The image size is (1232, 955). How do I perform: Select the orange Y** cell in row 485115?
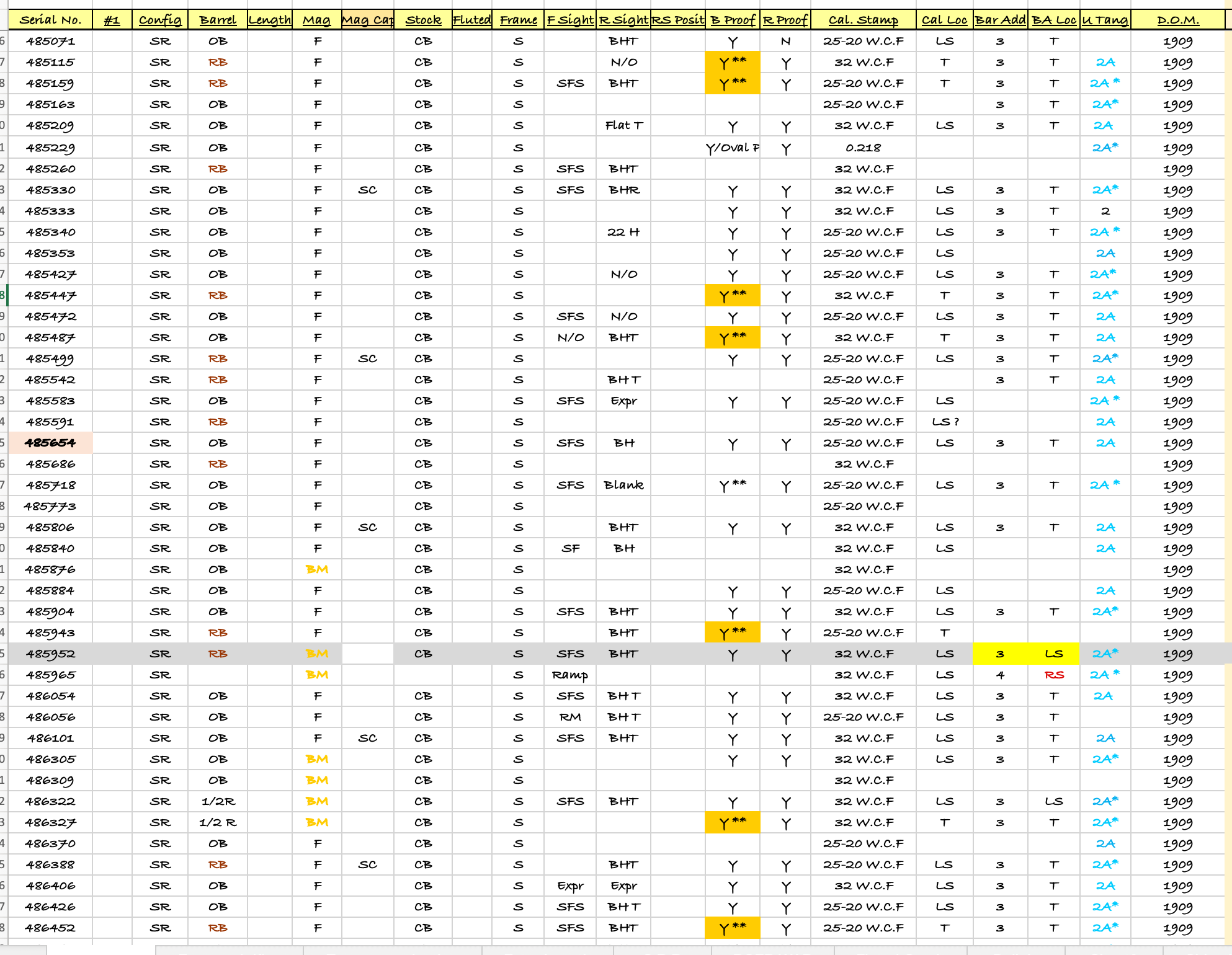[733, 63]
